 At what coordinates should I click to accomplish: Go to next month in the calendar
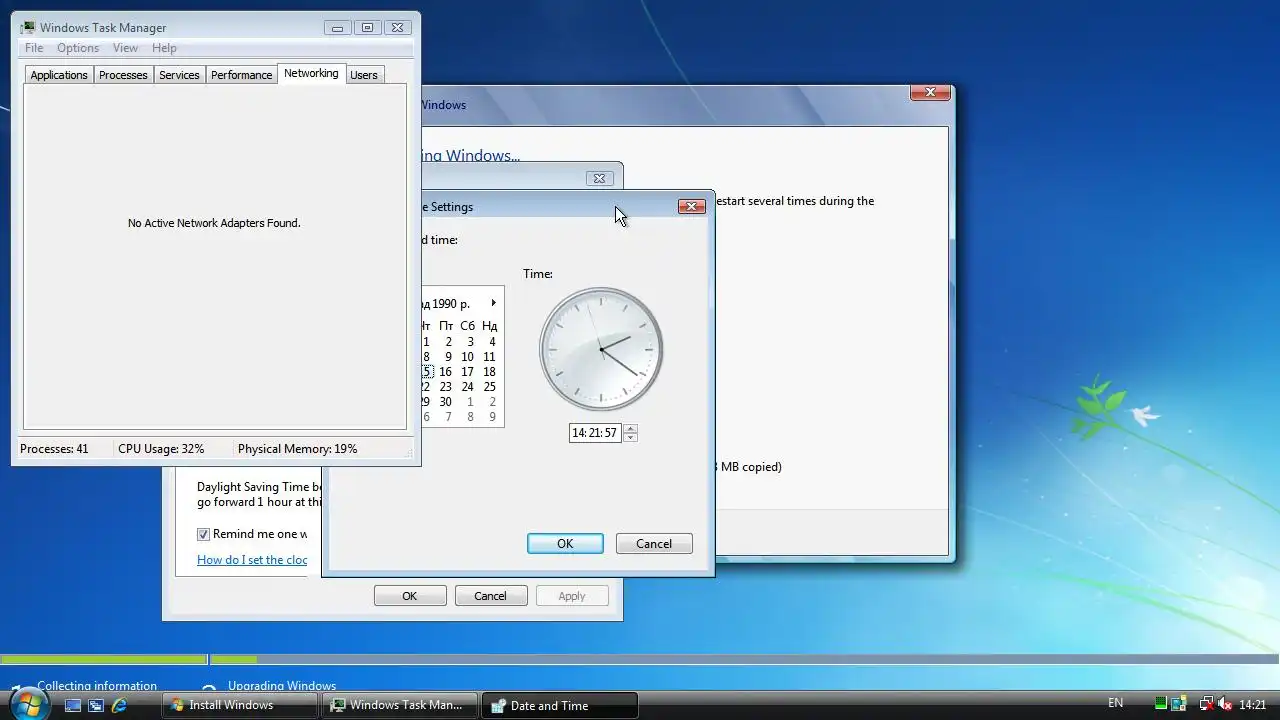tap(493, 303)
